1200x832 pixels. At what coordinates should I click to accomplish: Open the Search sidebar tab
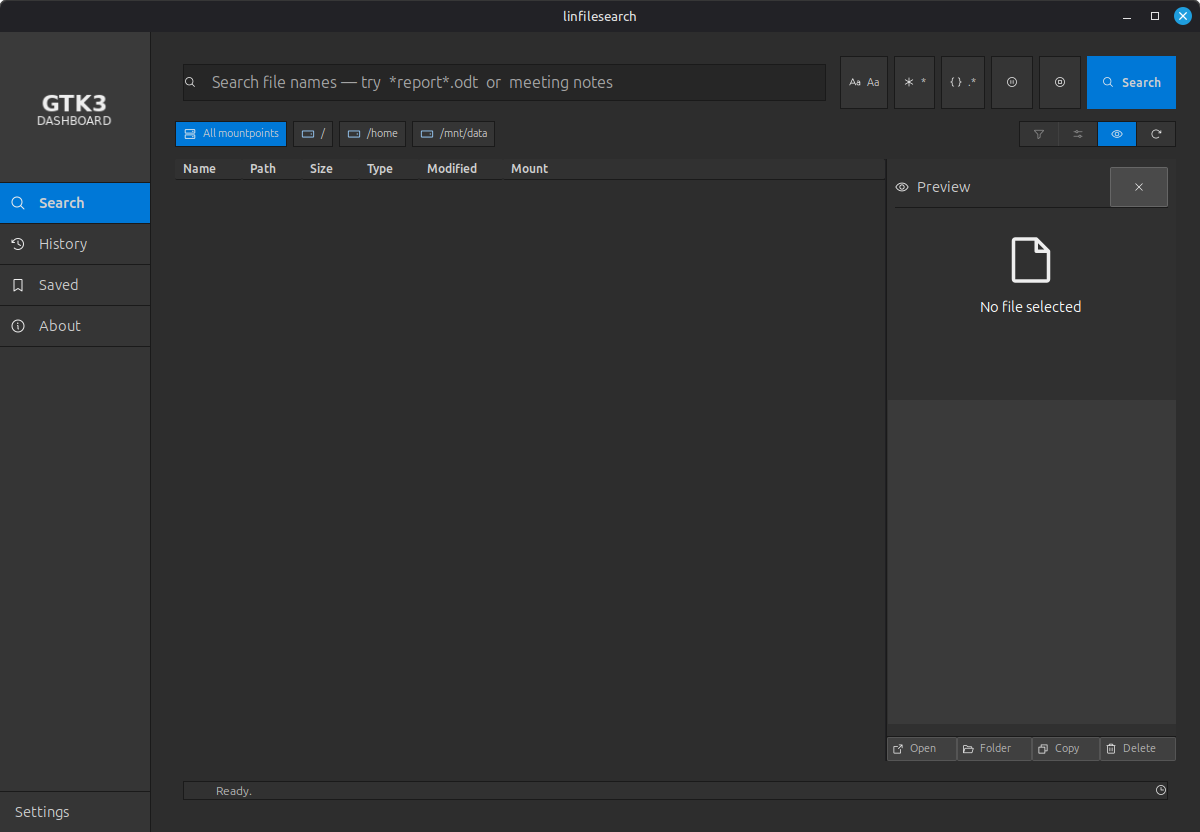click(x=75, y=203)
